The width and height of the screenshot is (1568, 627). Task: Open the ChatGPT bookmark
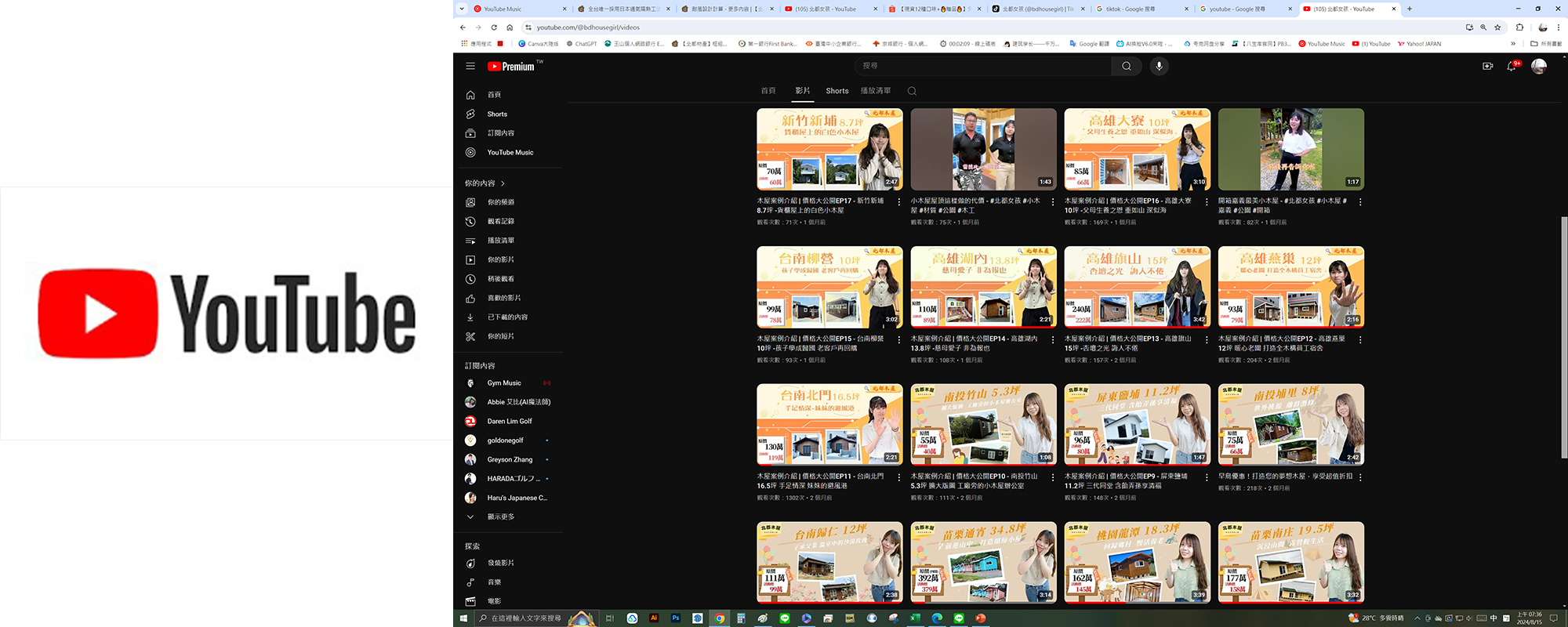[581, 44]
